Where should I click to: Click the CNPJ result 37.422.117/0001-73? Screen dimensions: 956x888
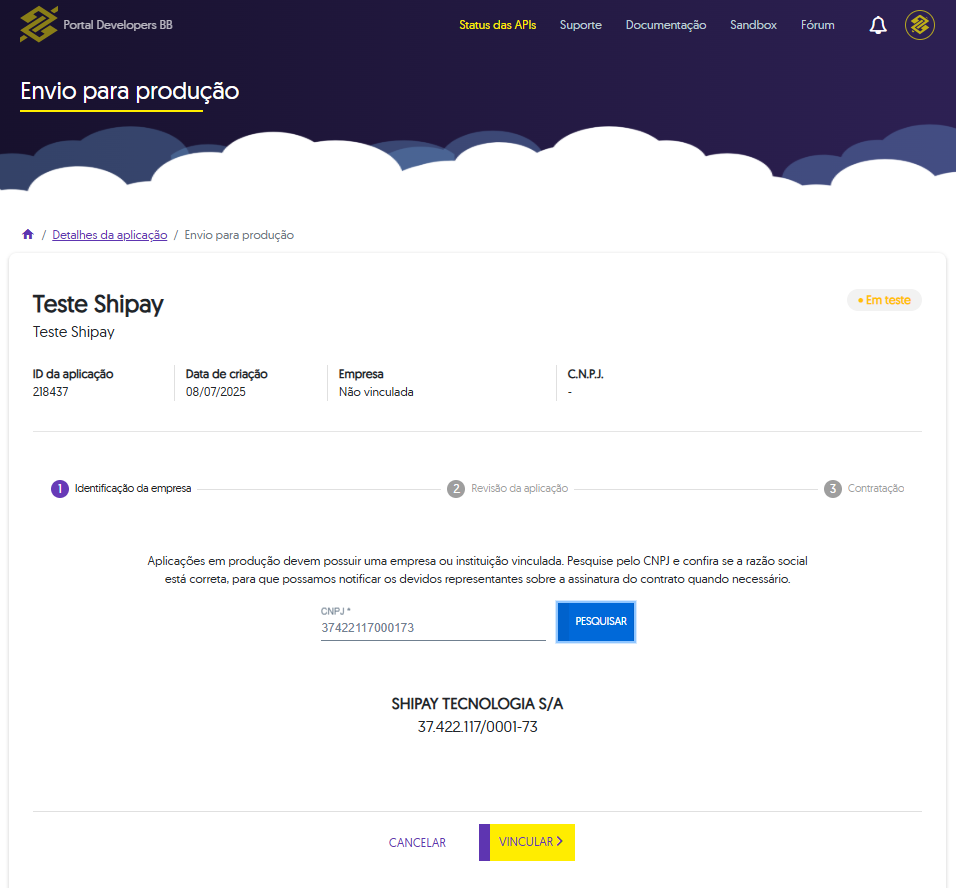pos(477,727)
